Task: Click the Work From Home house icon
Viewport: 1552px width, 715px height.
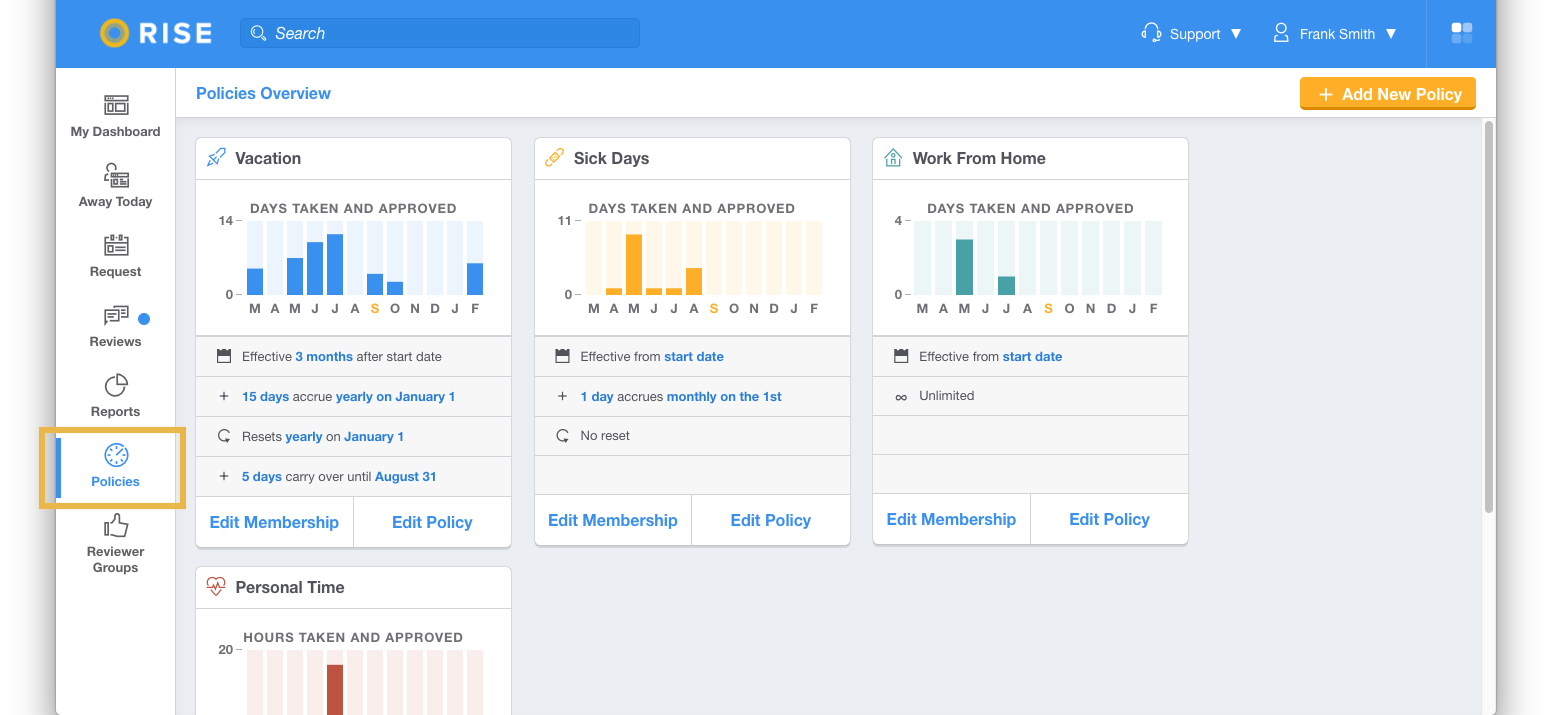Action: click(893, 158)
